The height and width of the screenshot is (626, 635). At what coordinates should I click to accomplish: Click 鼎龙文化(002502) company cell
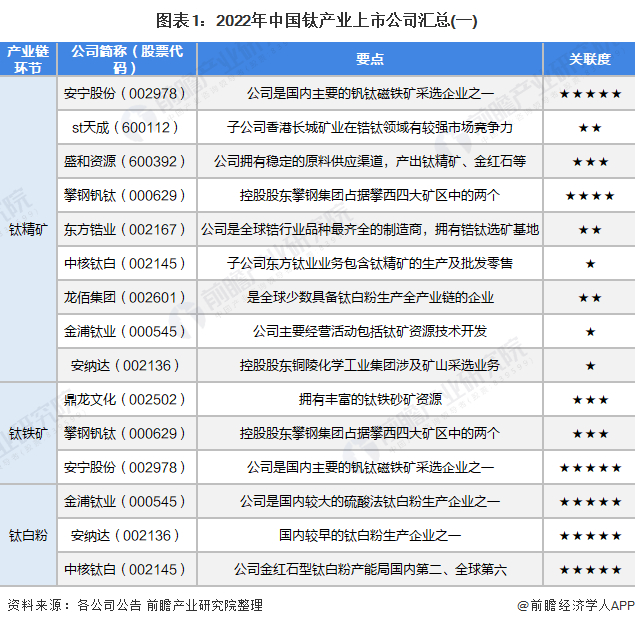[x=125, y=400]
